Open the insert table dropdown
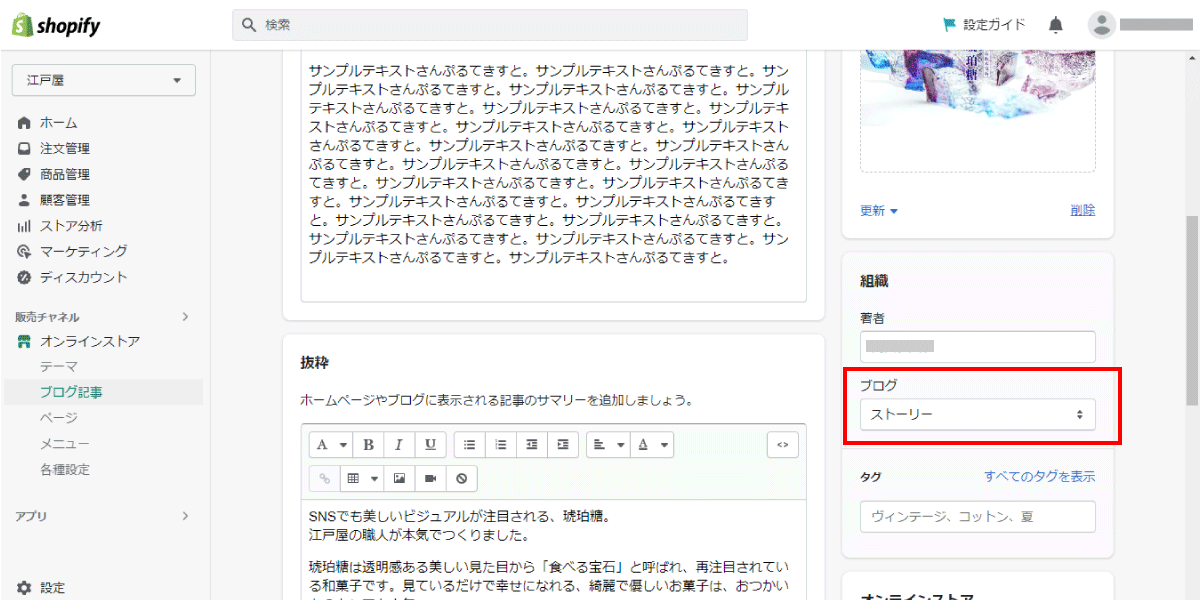 click(361, 479)
